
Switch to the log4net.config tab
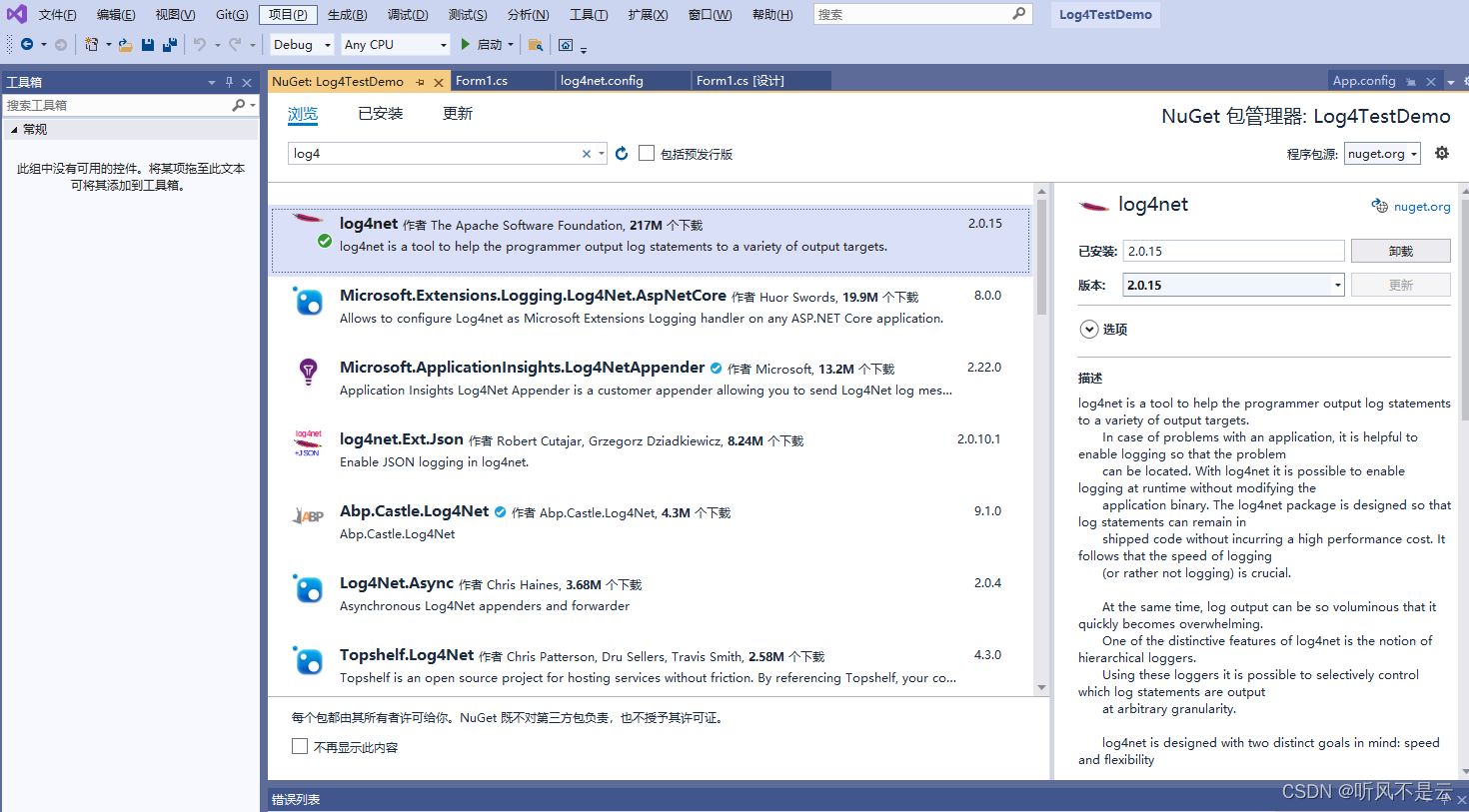click(623, 81)
